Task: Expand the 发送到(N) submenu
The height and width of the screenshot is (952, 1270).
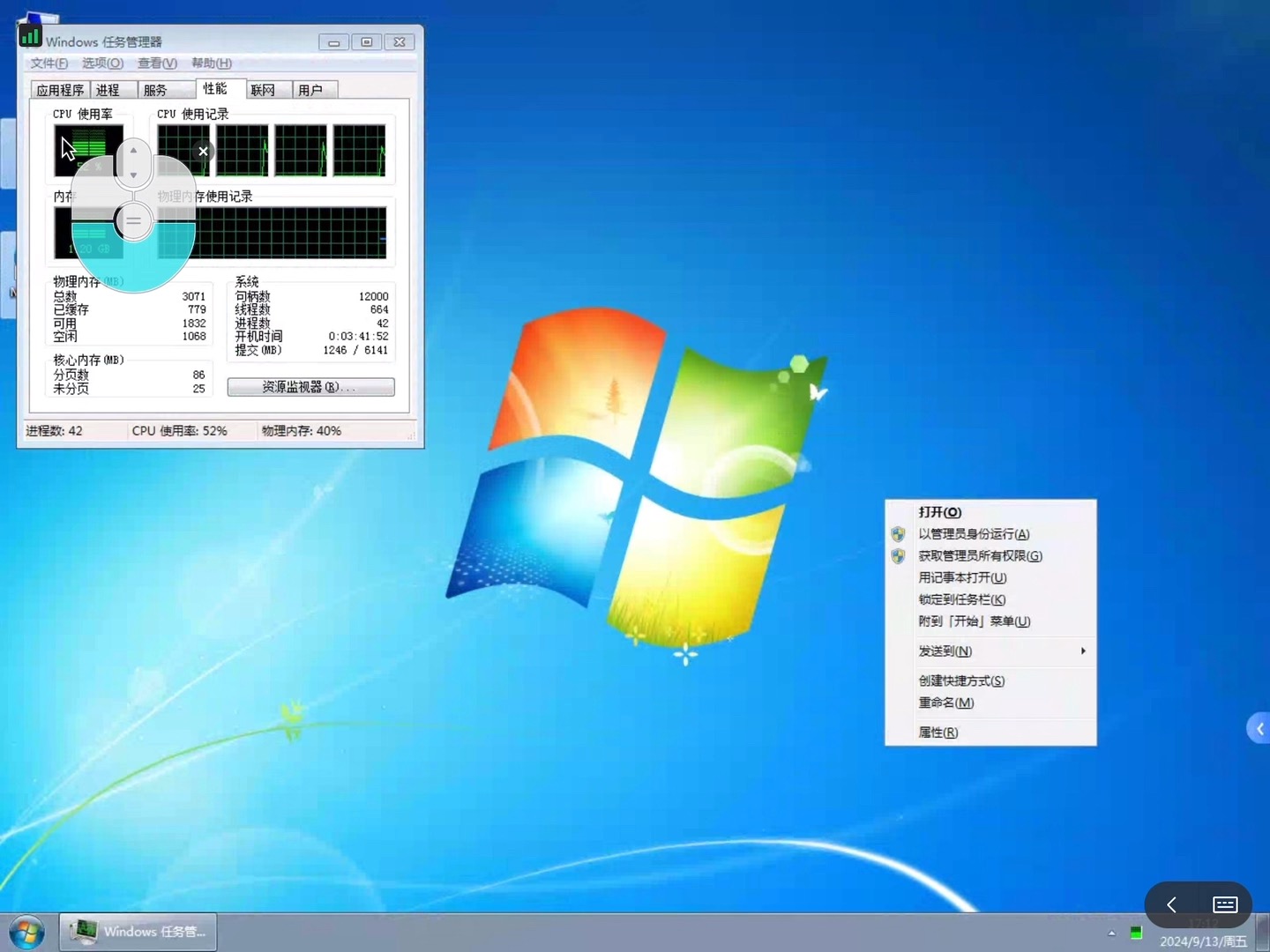Action: click(x=990, y=651)
